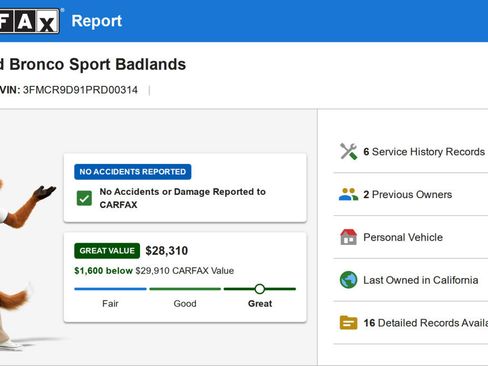This screenshot has width=488, height=366.
Task: Click the Report title in the header
Action: coord(97,21)
